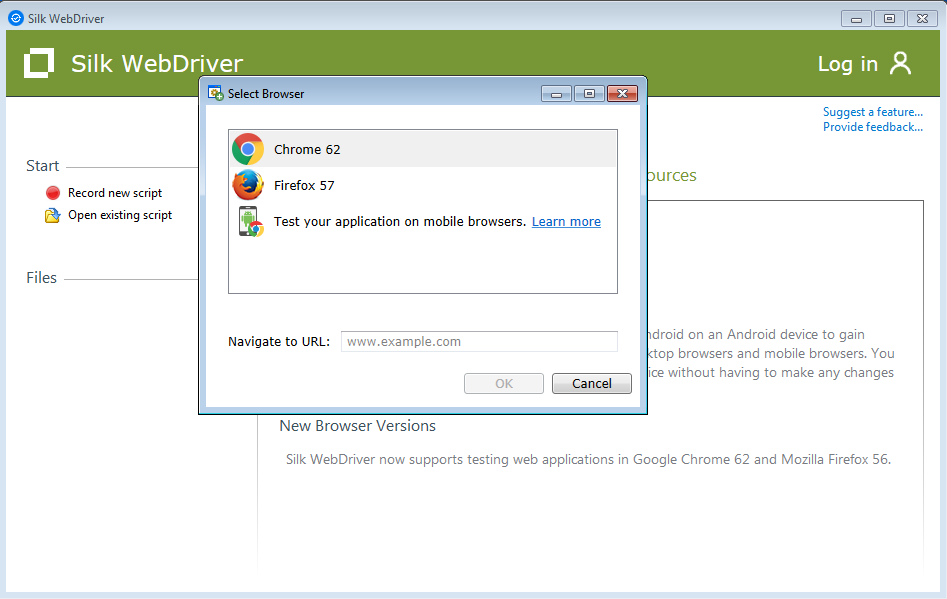Select the Chrome 62 browser icon
Screen dimensions: 947x599
pos(248,149)
